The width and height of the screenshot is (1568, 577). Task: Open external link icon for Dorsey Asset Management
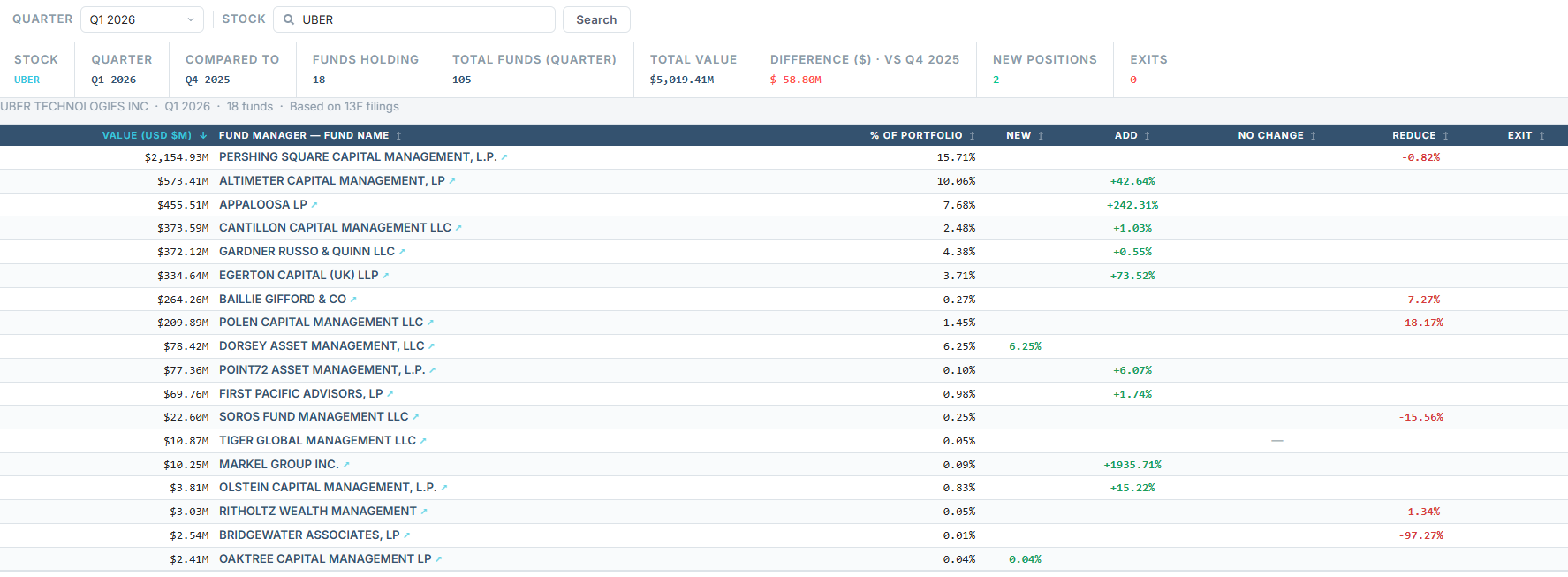(x=431, y=346)
